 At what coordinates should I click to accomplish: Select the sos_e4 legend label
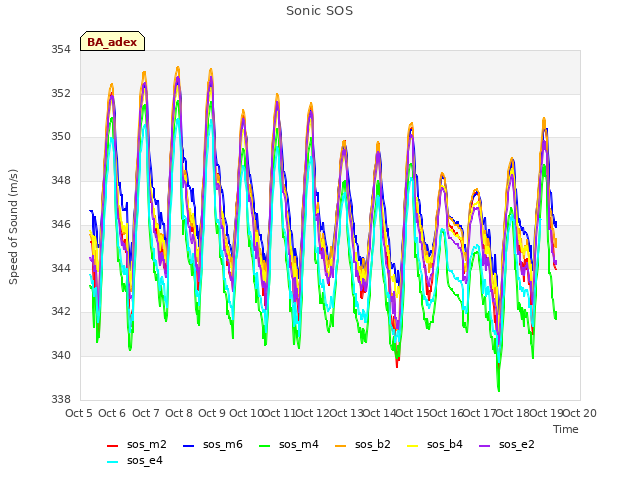[145, 460]
